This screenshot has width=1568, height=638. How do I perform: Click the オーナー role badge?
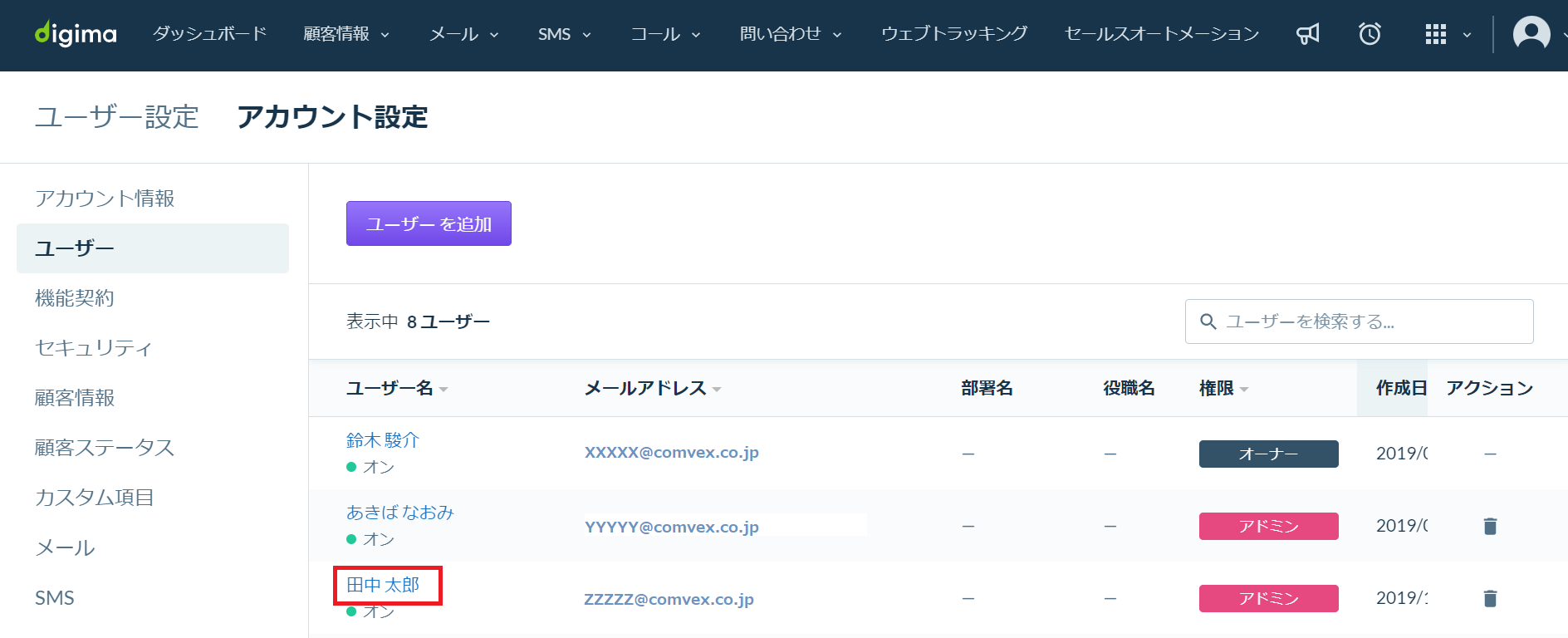[x=1269, y=454]
